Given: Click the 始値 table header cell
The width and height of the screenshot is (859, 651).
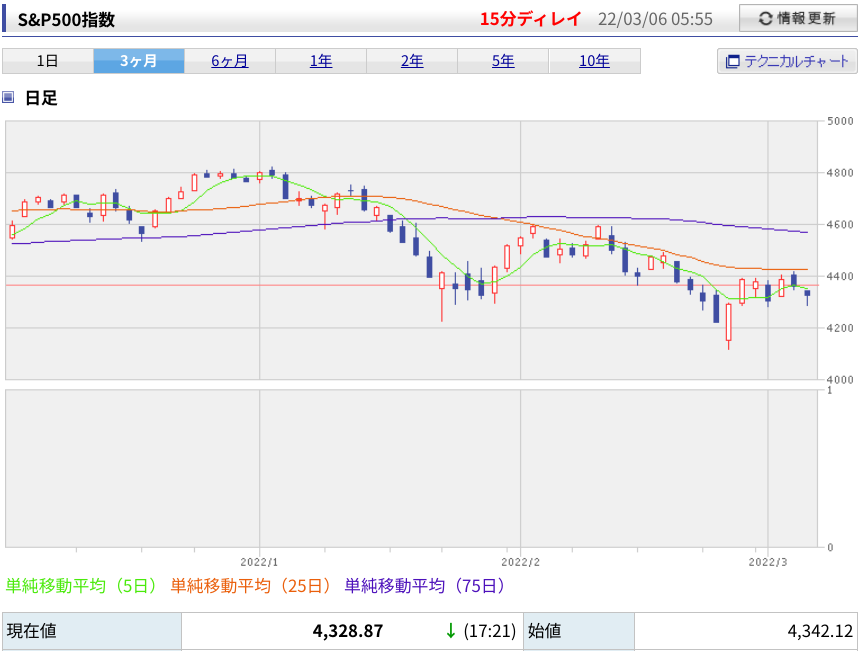Looking at the screenshot, I should (x=579, y=631).
